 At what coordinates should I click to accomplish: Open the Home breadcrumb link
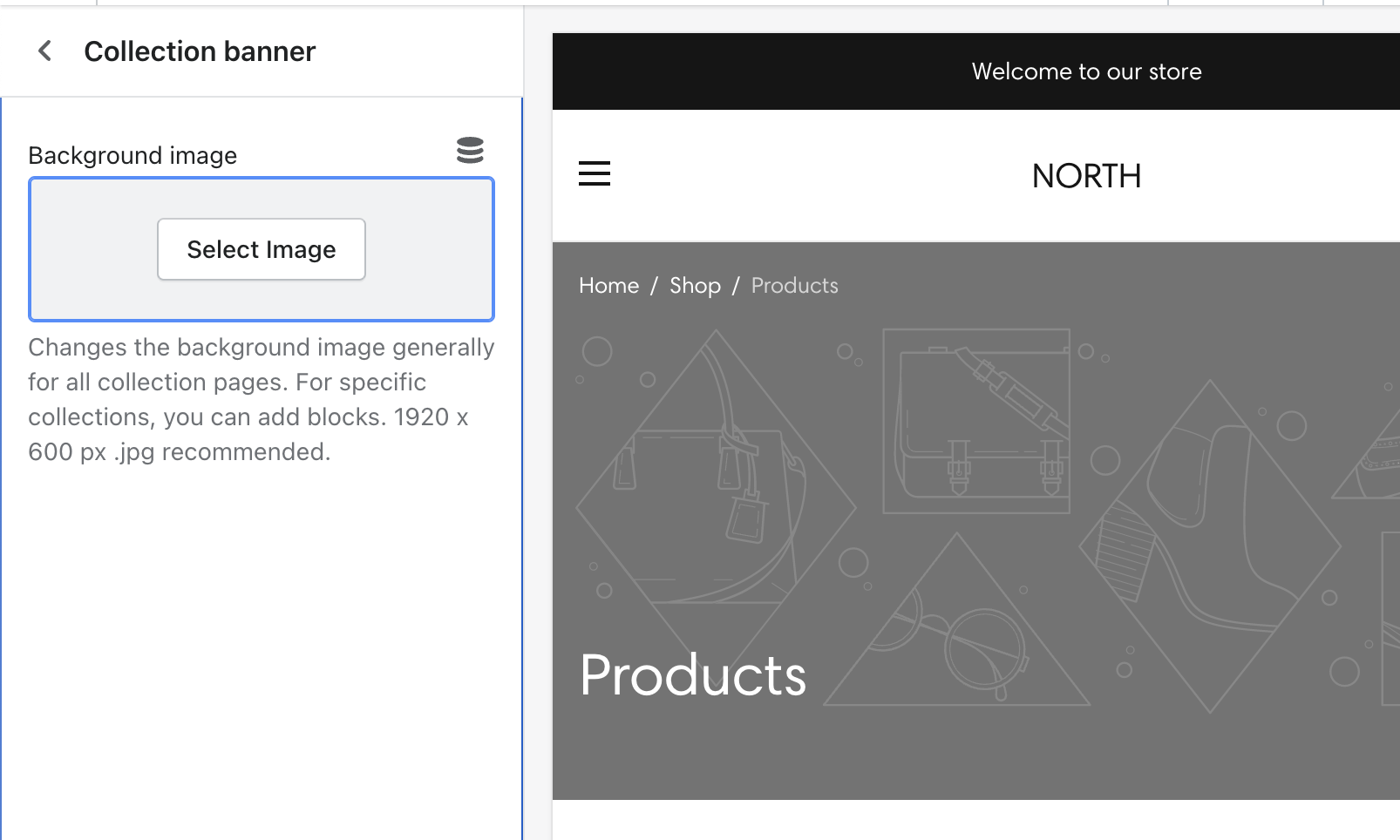tap(608, 285)
